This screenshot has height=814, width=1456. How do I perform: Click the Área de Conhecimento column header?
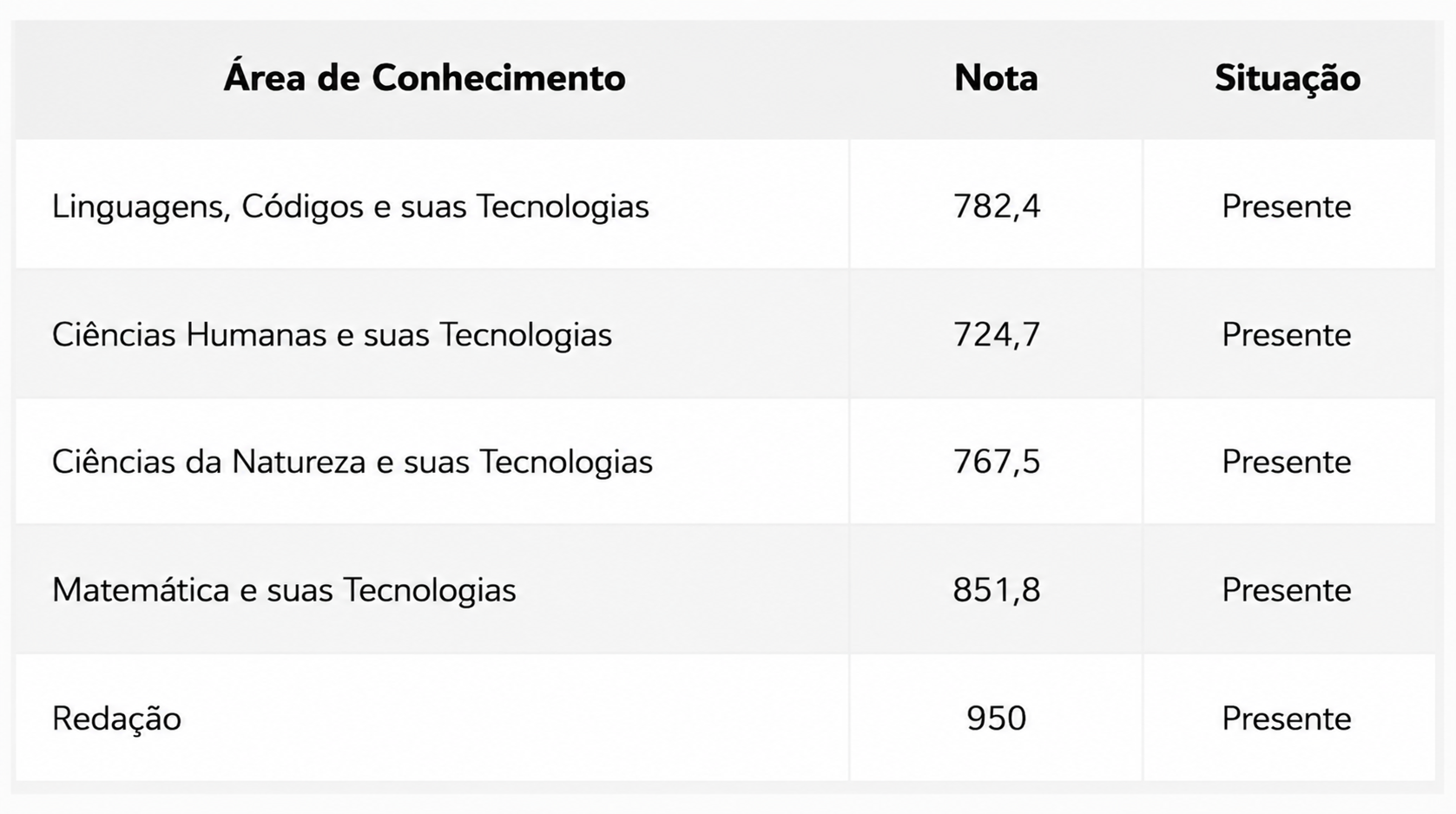point(425,78)
